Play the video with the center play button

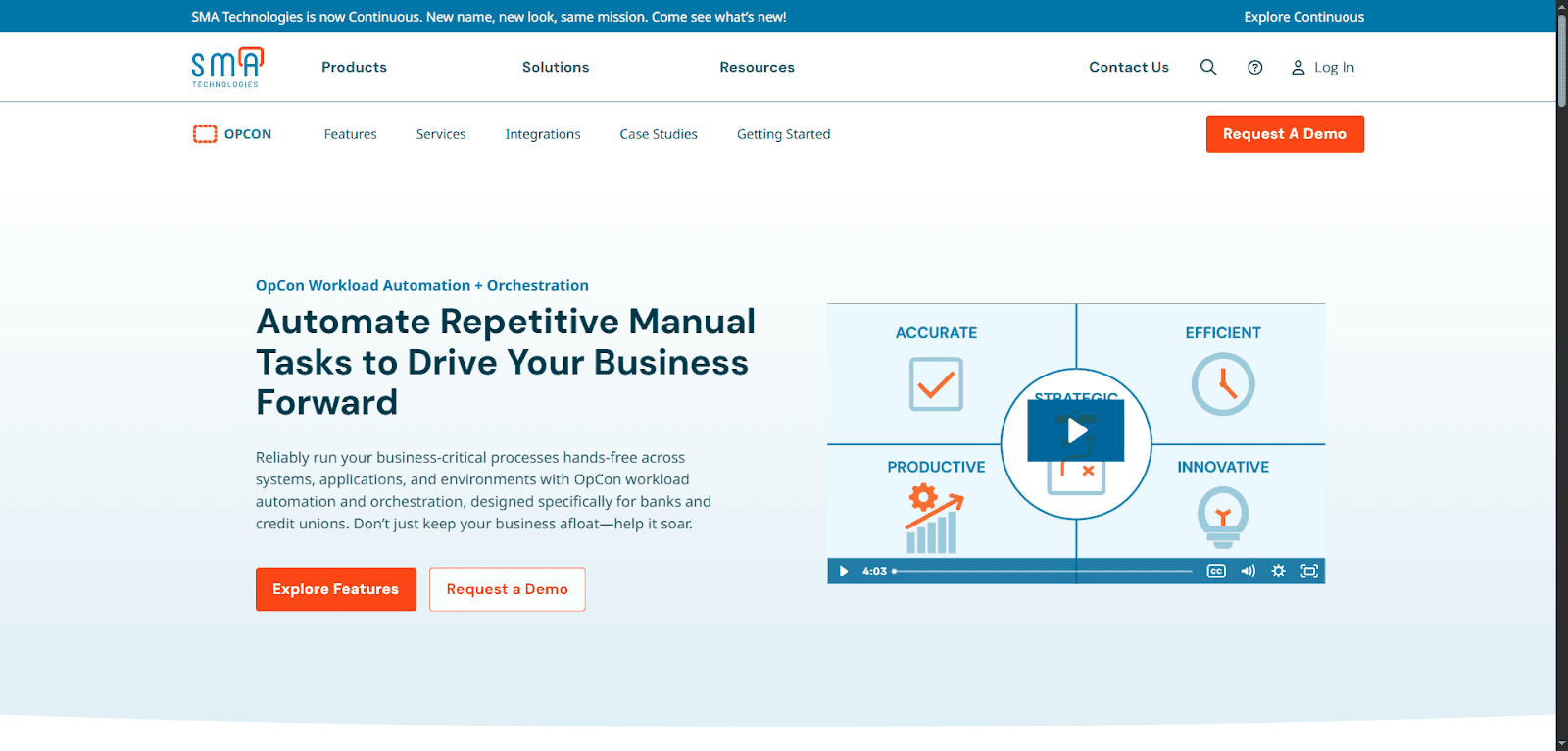(x=1076, y=430)
